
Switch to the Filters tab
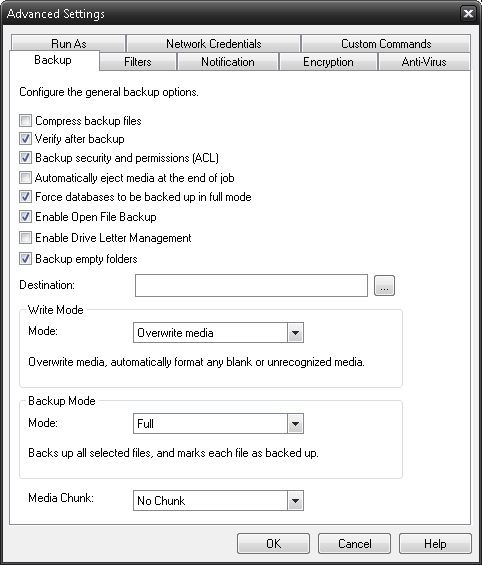138,62
